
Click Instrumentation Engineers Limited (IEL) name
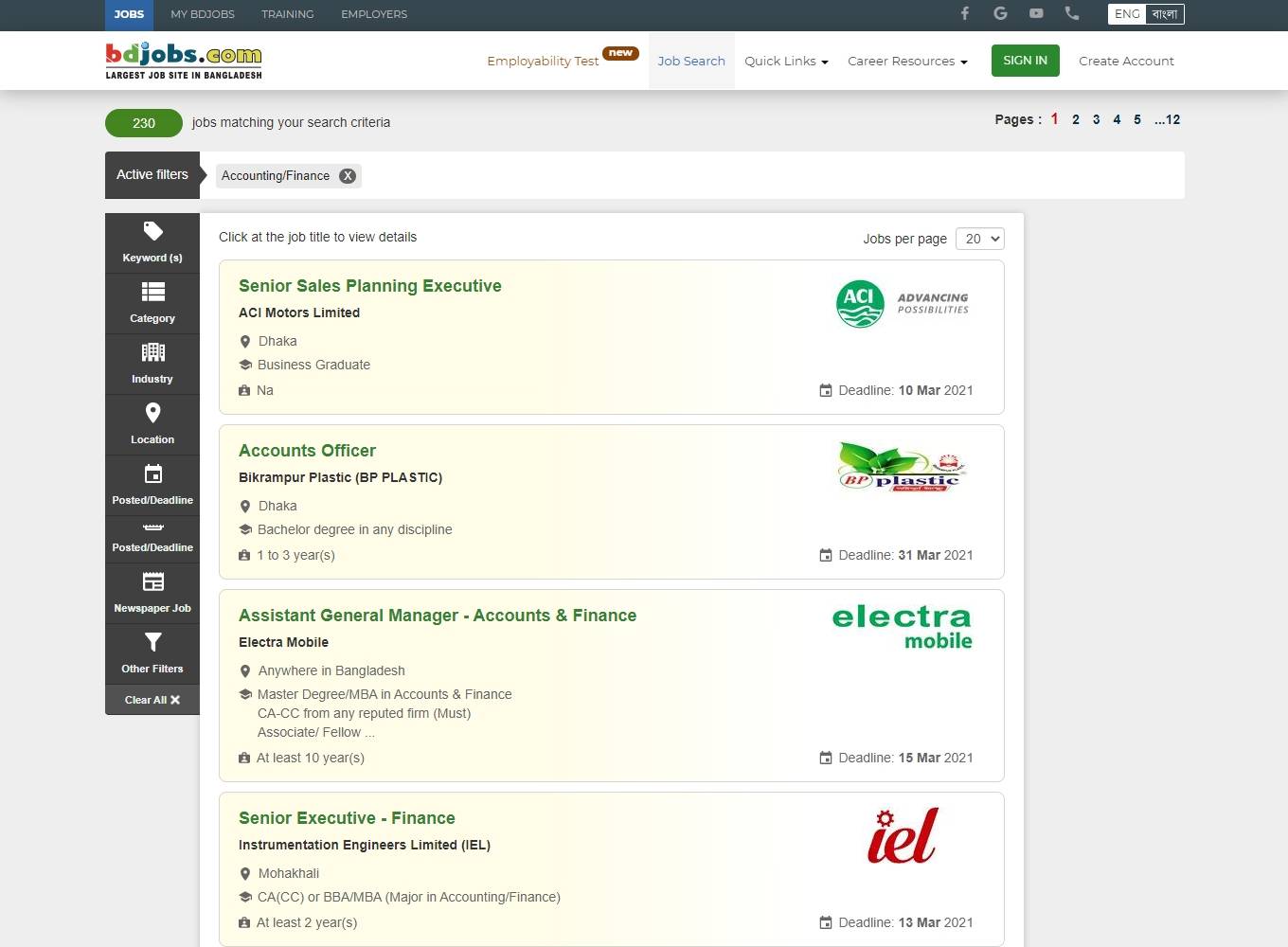click(x=365, y=845)
